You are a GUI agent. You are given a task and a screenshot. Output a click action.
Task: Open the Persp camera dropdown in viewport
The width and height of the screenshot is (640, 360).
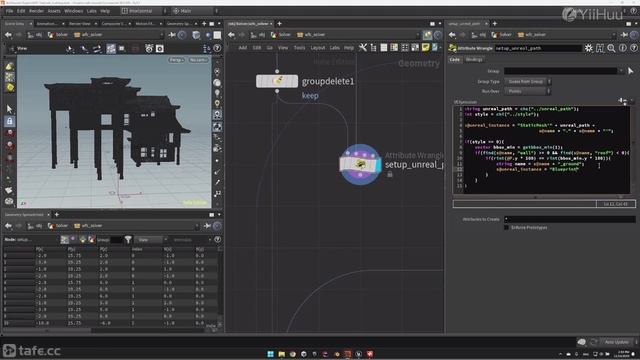point(176,60)
